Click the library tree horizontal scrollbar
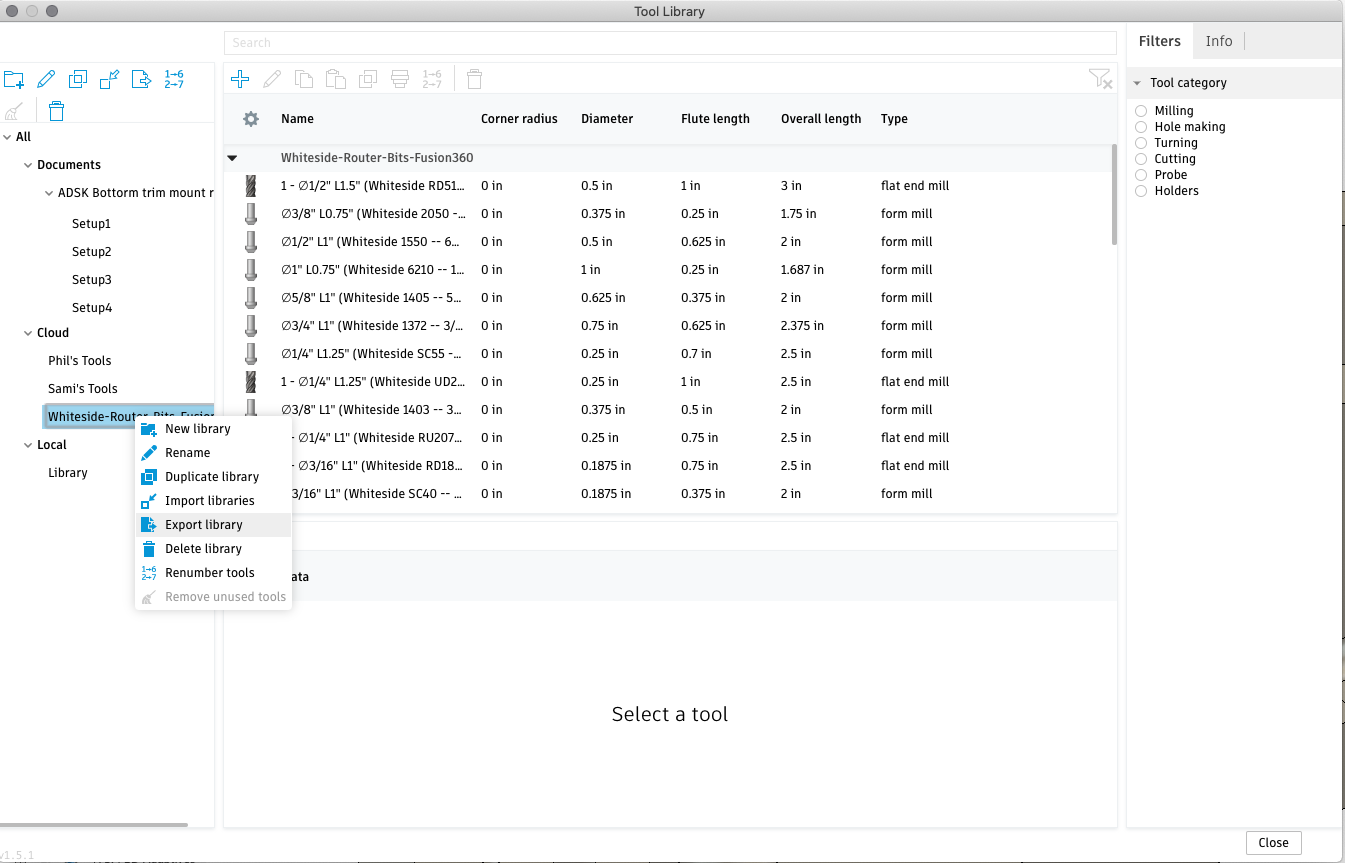This screenshot has height=863, width=1345. [x=94, y=825]
